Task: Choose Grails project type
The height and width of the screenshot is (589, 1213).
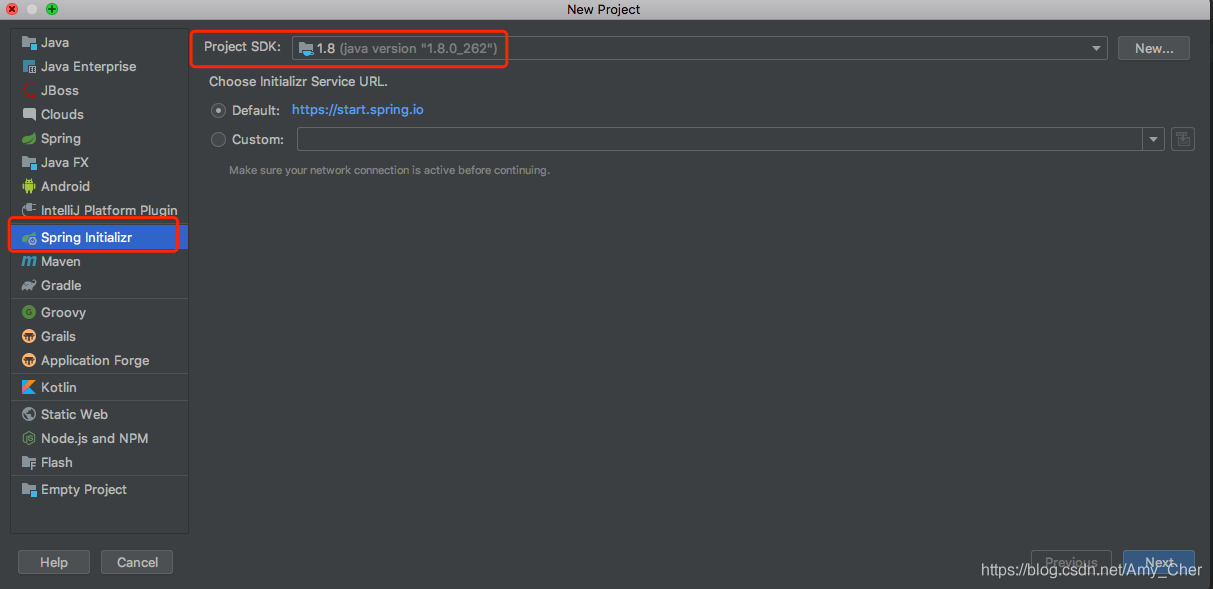Action: tap(100, 337)
